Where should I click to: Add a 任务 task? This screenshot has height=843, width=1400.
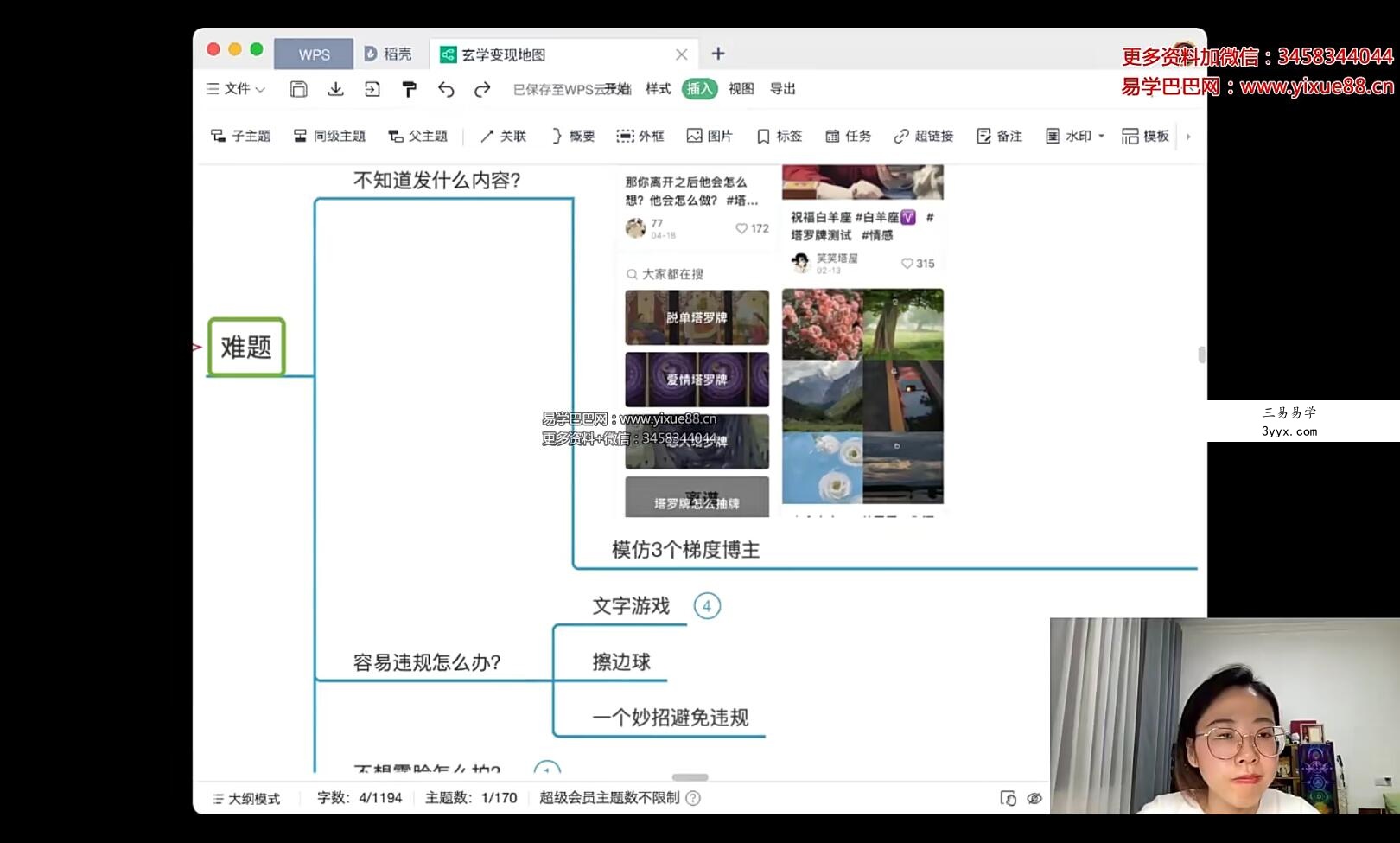pos(849,136)
